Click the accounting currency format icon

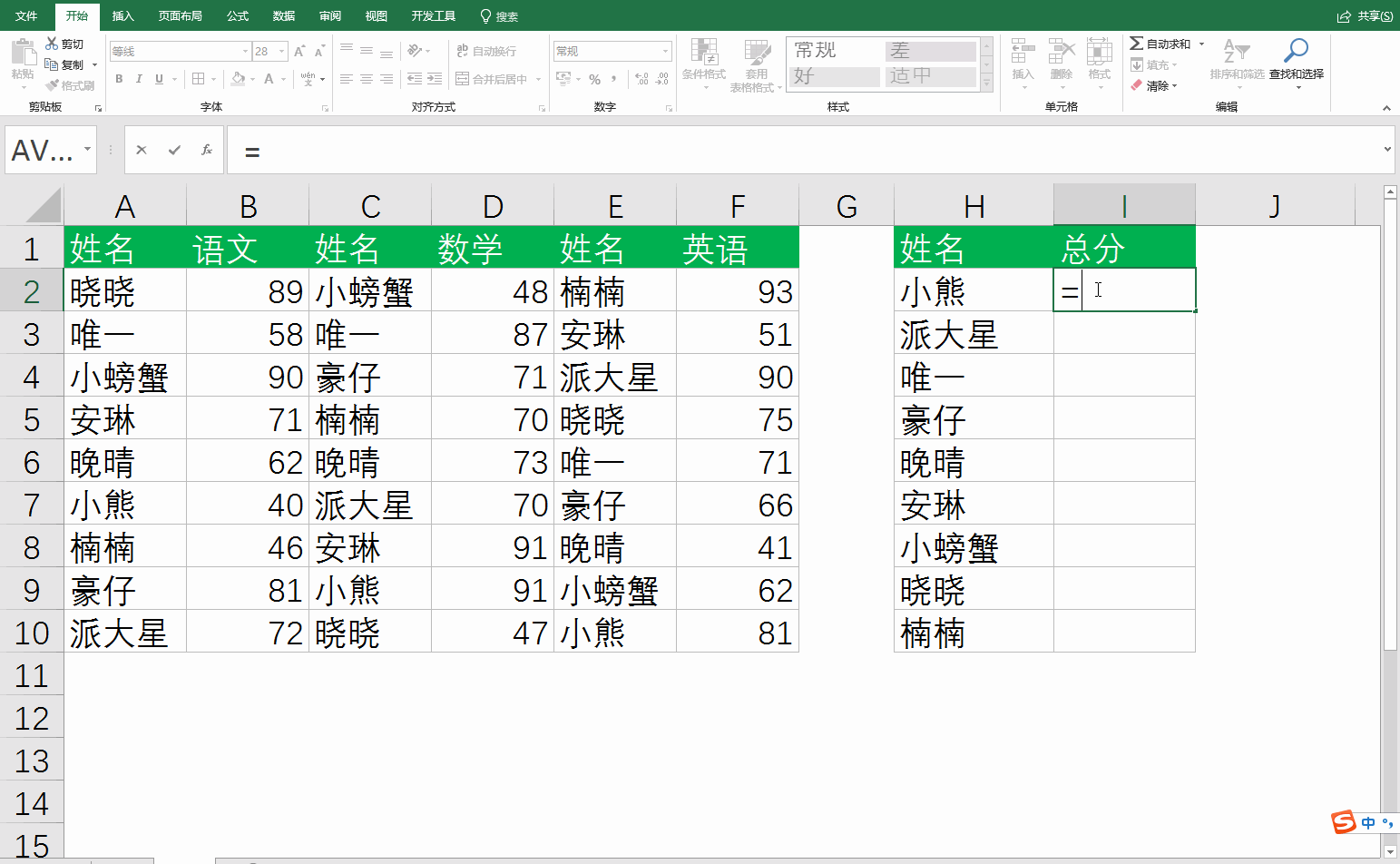tap(564, 79)
